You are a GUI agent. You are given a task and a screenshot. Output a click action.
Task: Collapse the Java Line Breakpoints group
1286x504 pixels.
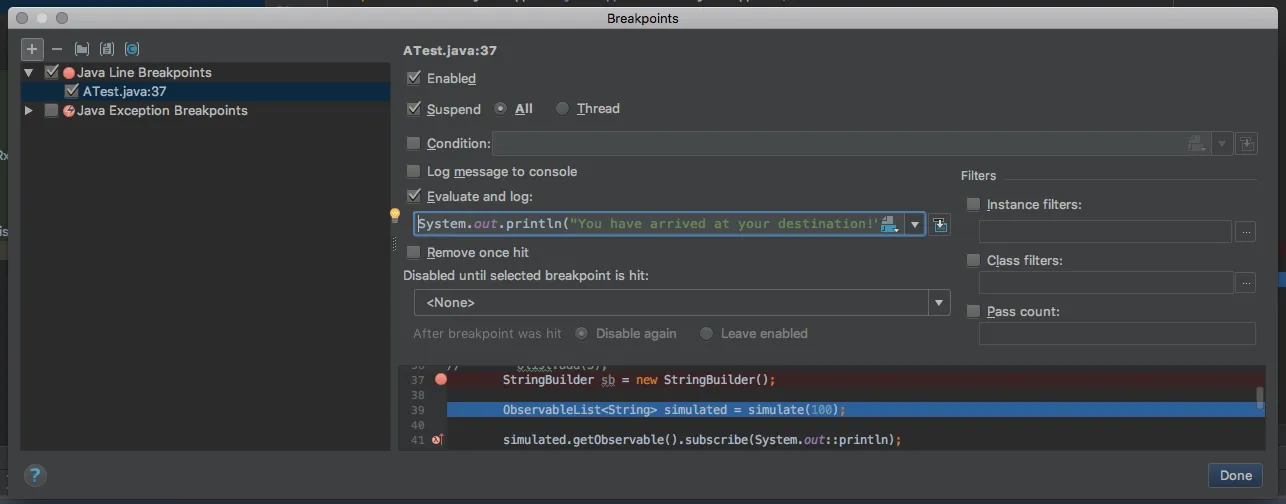coord(29,73)
